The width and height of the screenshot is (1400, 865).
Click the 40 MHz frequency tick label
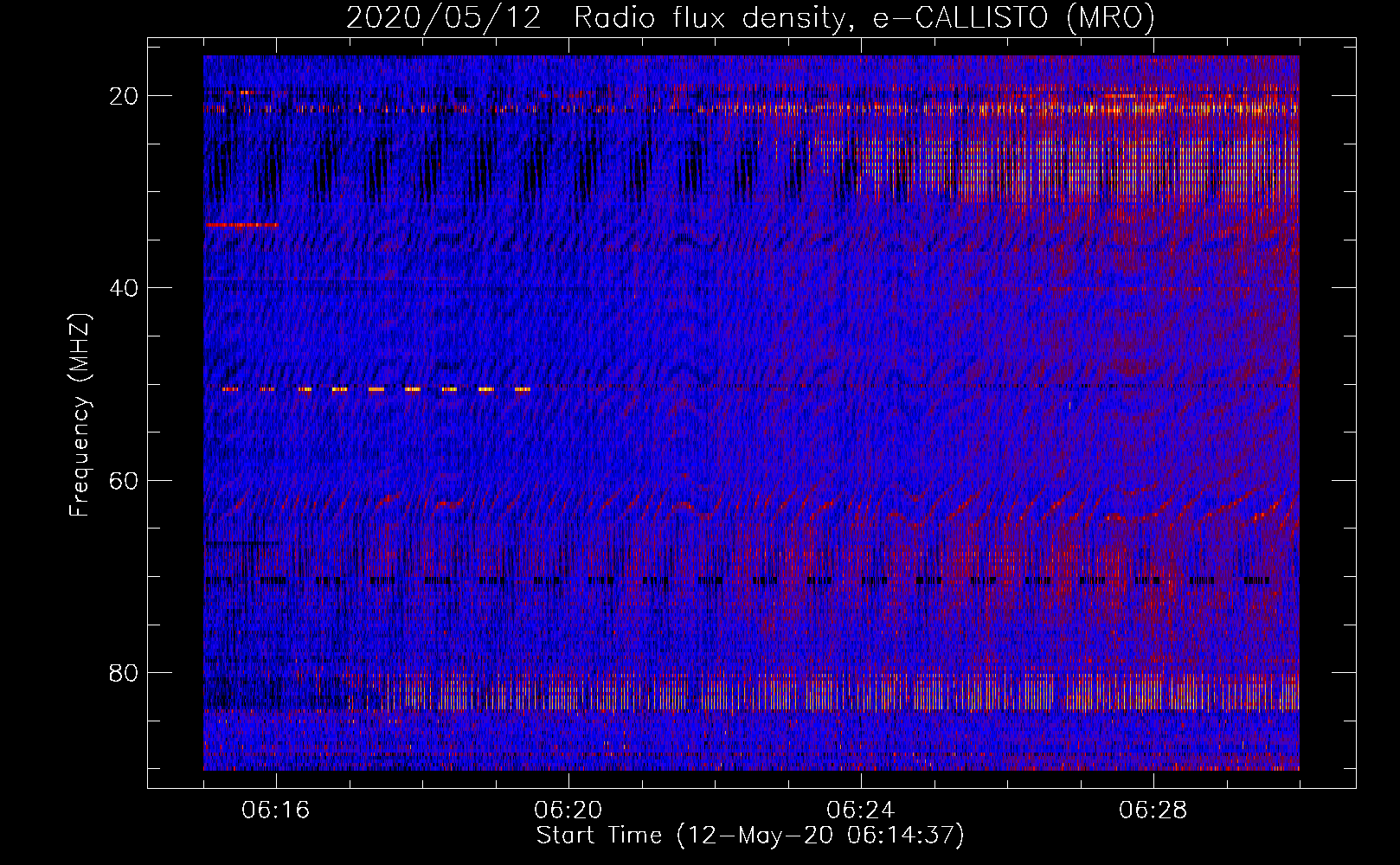(x=124, y=288)
